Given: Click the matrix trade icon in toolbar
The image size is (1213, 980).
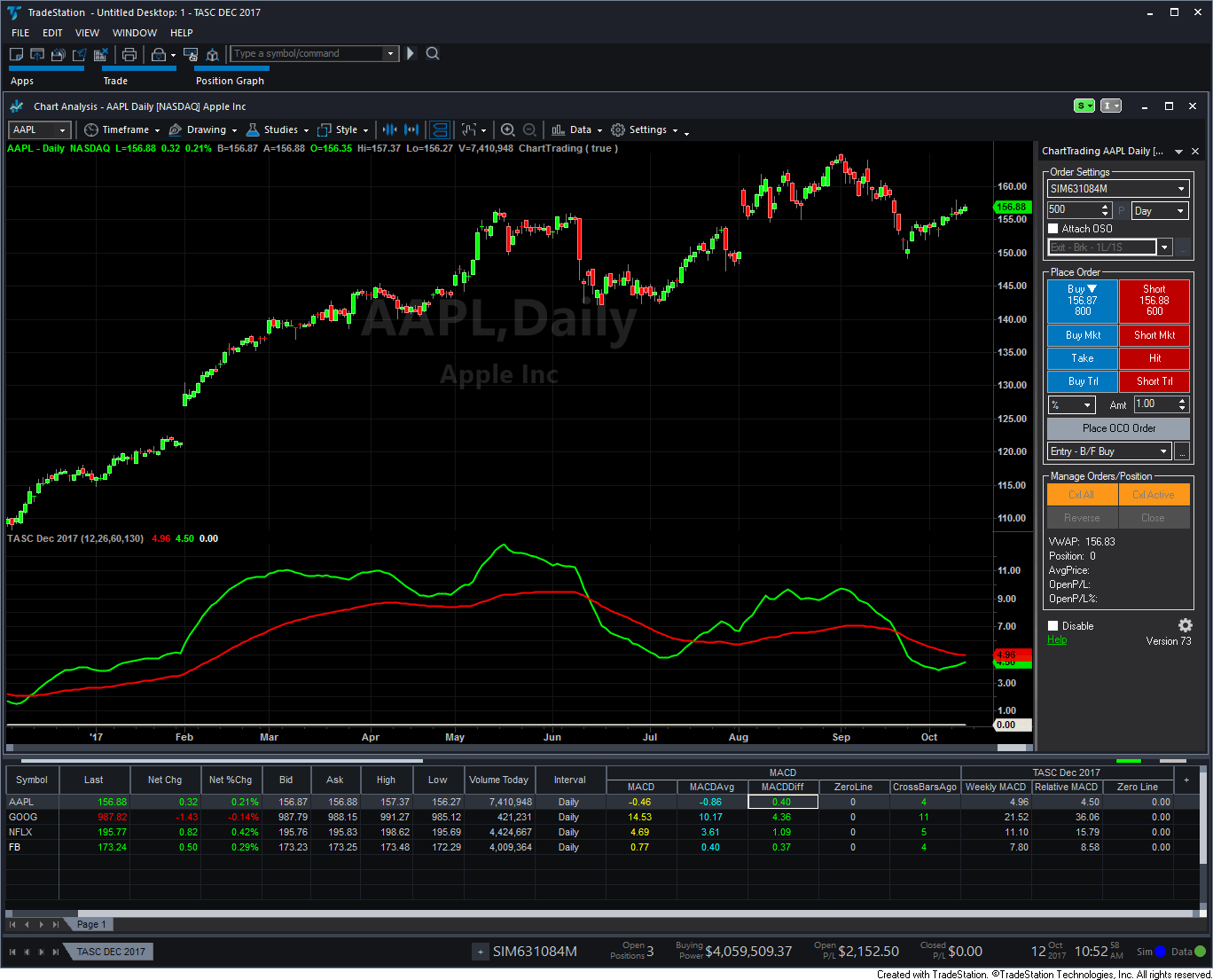Looking at the screenshot, I should [x=191, y=54].
